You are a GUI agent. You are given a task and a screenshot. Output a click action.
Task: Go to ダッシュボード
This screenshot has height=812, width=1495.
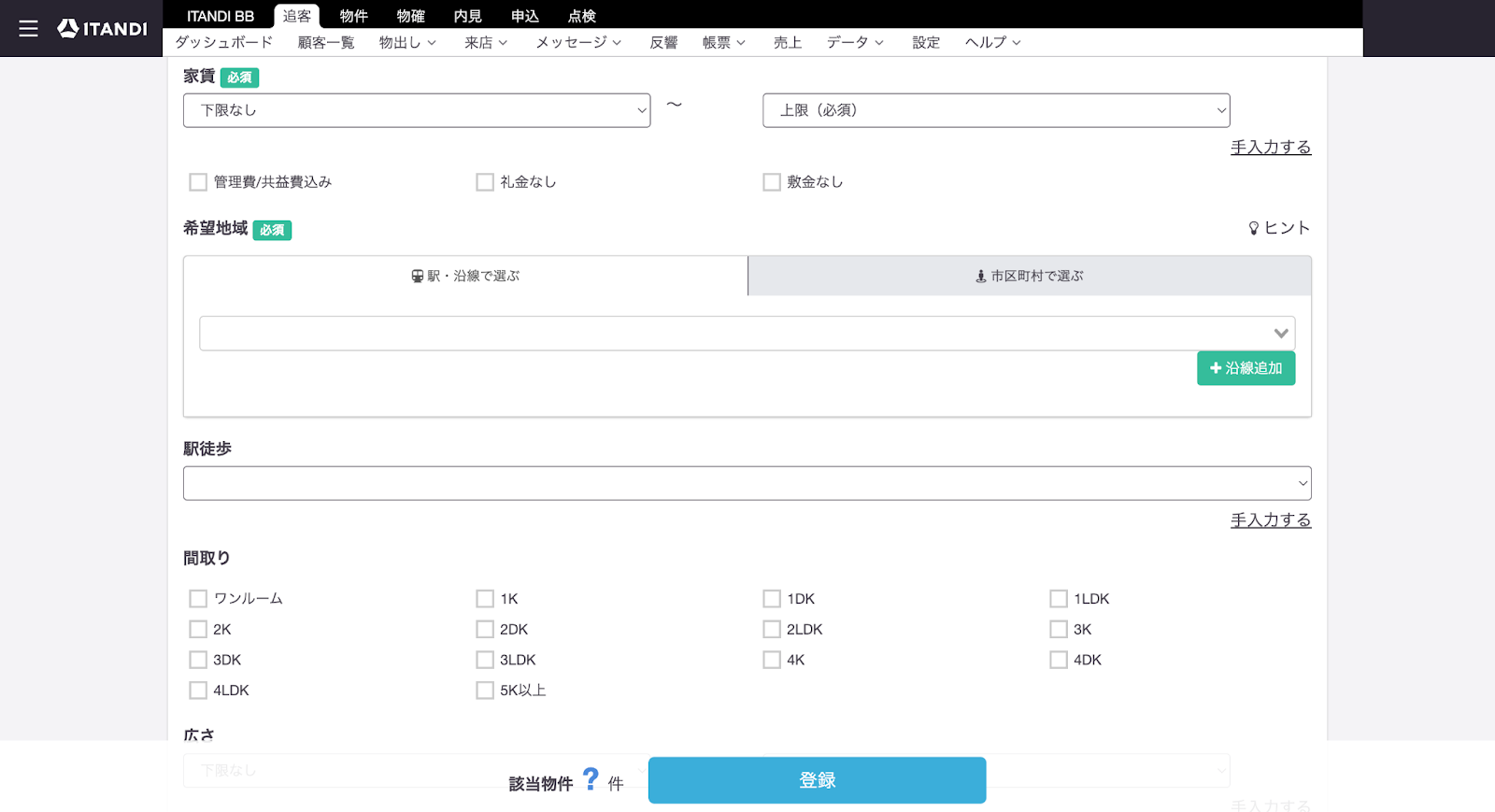point(224,43)
